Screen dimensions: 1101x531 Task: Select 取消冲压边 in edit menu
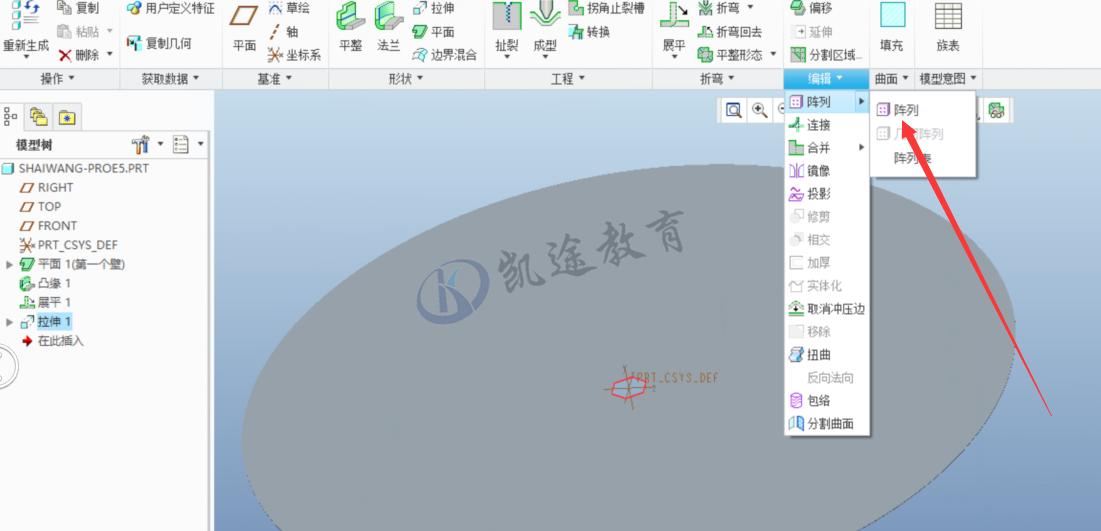(x=826, y=309)
